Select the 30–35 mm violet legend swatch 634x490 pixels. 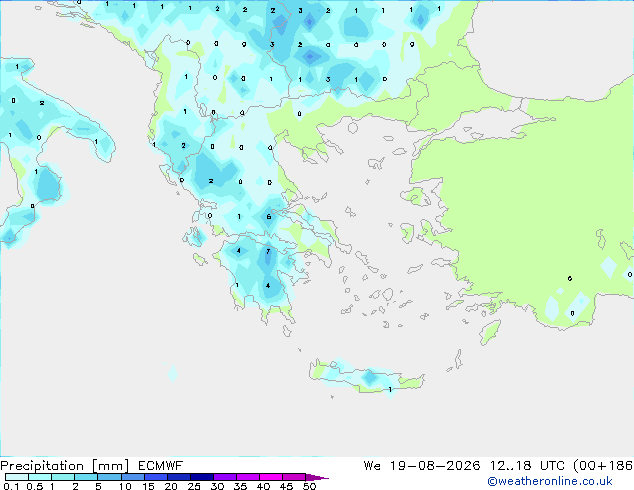225,477
